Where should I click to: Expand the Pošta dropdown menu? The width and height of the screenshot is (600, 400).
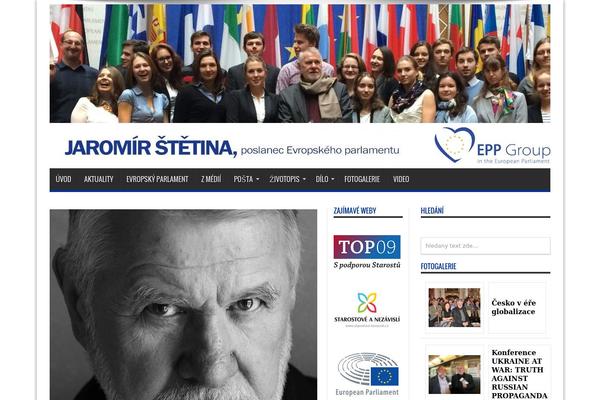click(246, 179)
